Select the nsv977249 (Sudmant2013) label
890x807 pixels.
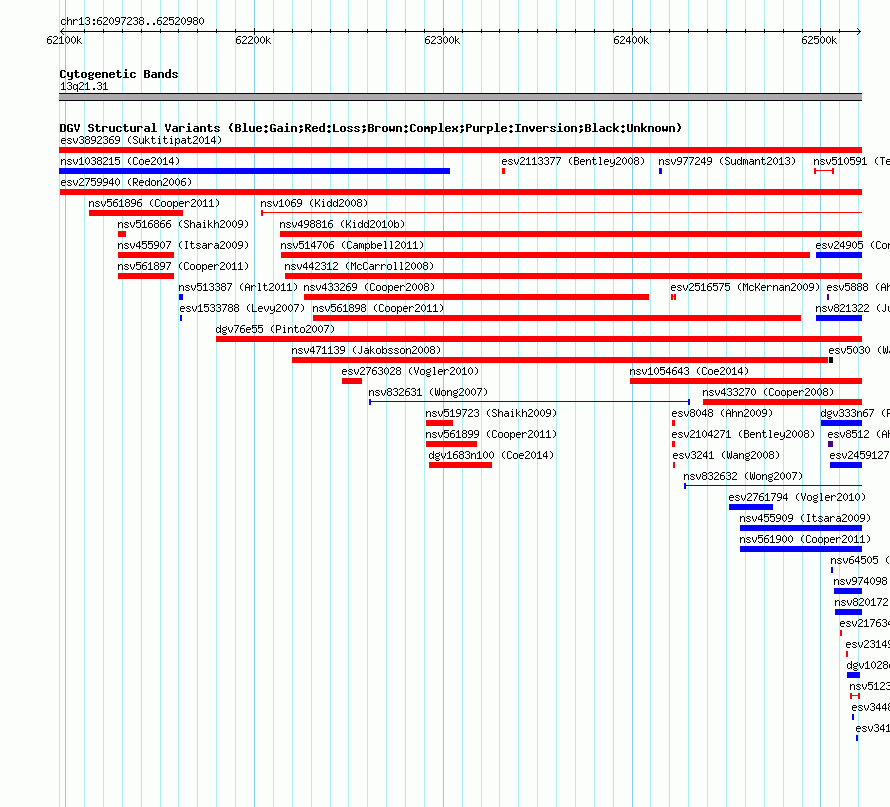tap(727, 161)
